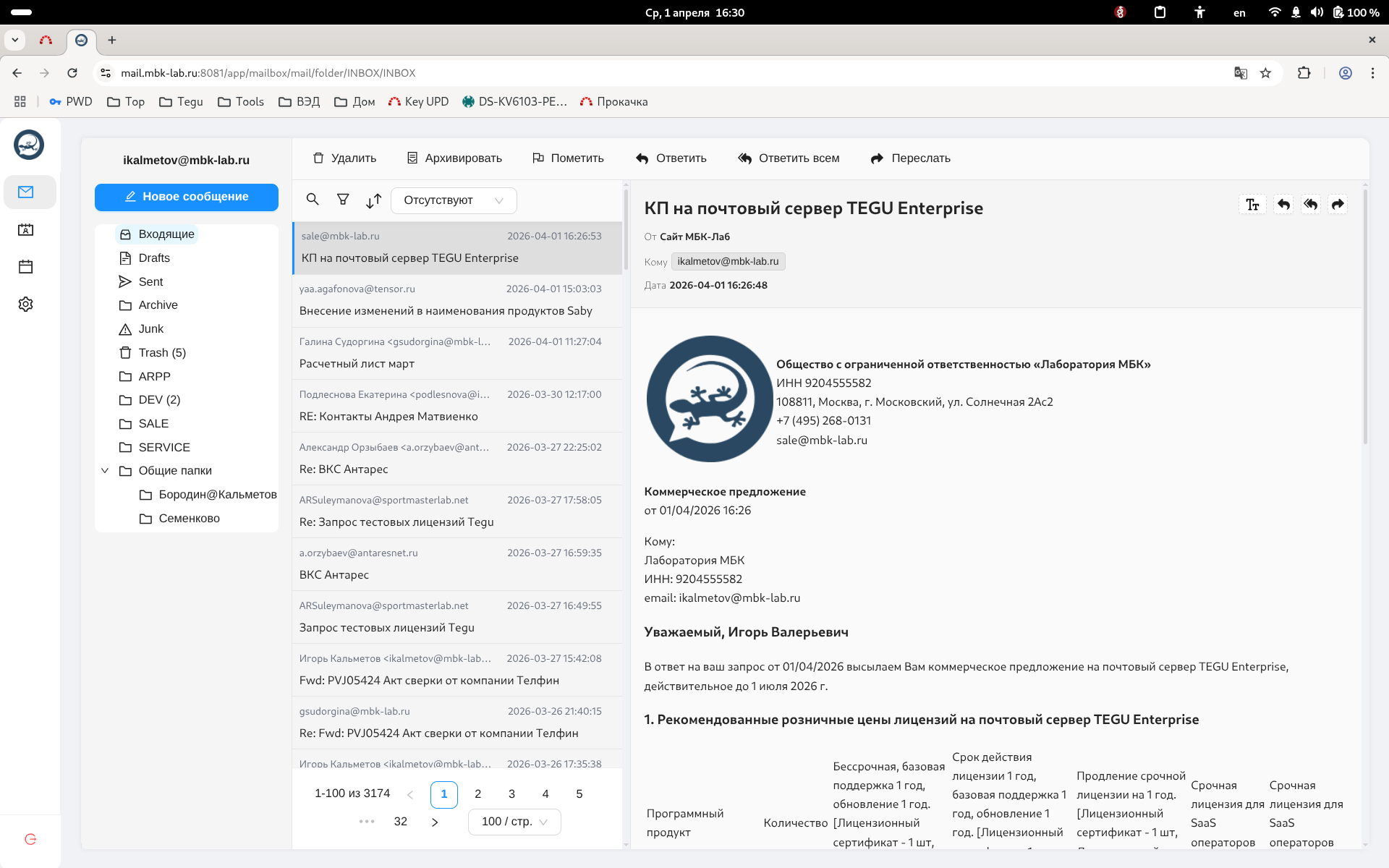This screenshot has height=868, width=1389.
Task: Open the Calendar icon in the left sidebar
Action: pos(25,267)
